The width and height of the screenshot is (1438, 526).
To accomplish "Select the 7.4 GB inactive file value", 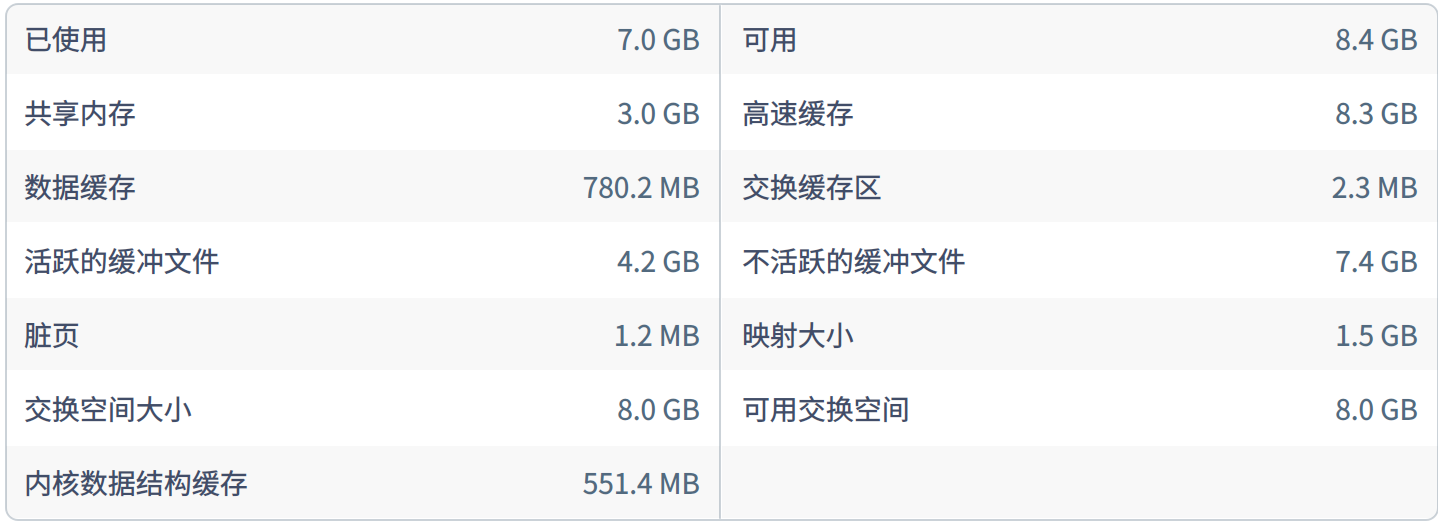I will coord(1376,261).
